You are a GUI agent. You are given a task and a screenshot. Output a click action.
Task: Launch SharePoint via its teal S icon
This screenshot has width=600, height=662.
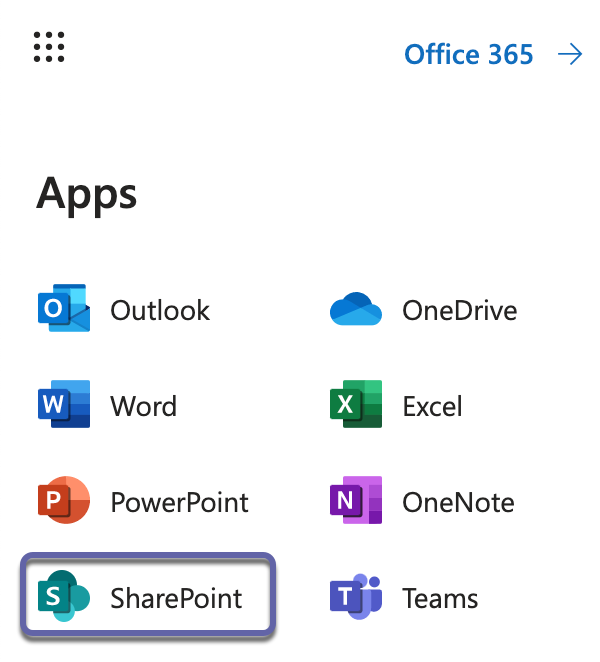pos(64,596)
